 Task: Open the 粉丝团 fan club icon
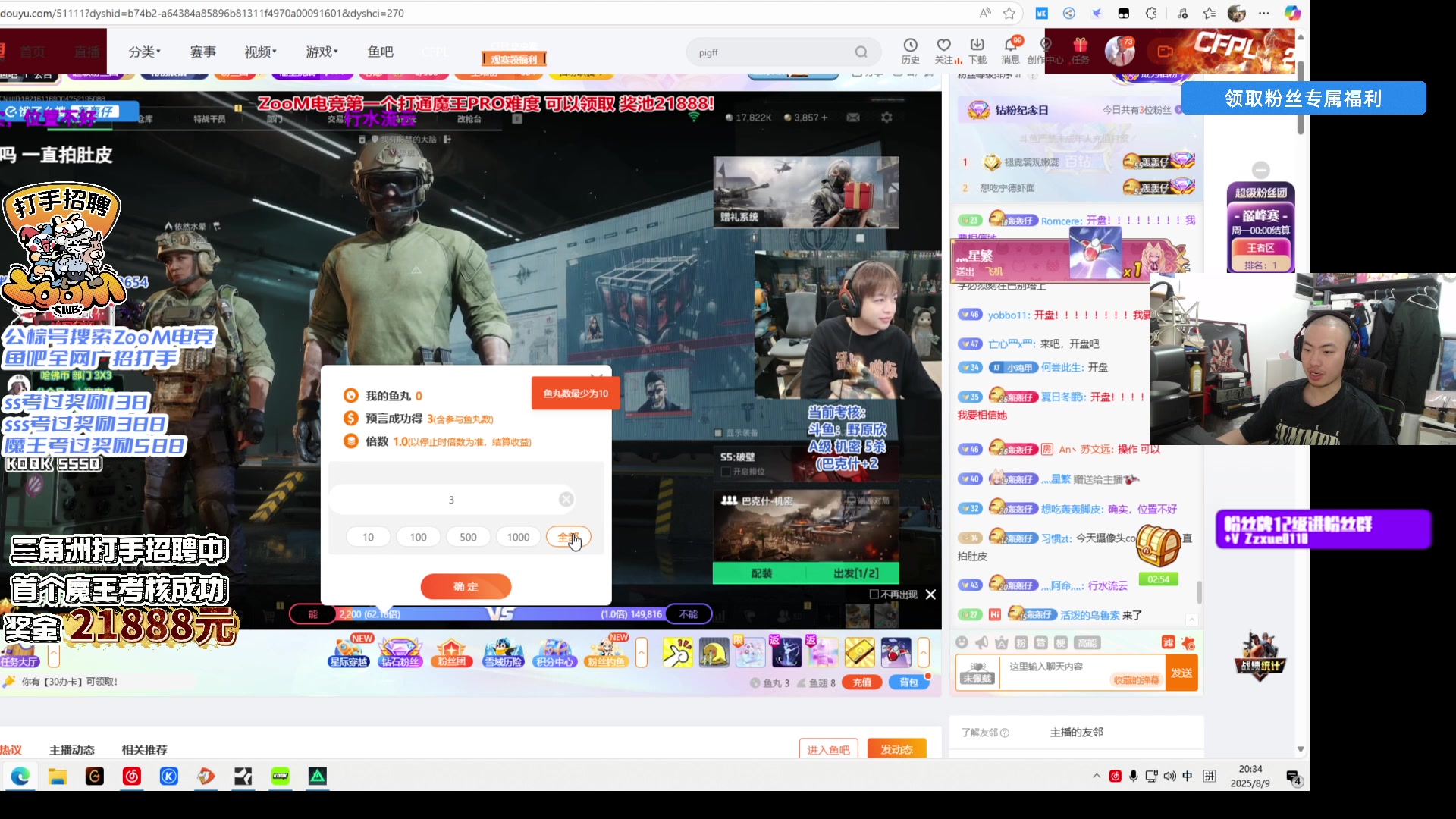point(452,652)
